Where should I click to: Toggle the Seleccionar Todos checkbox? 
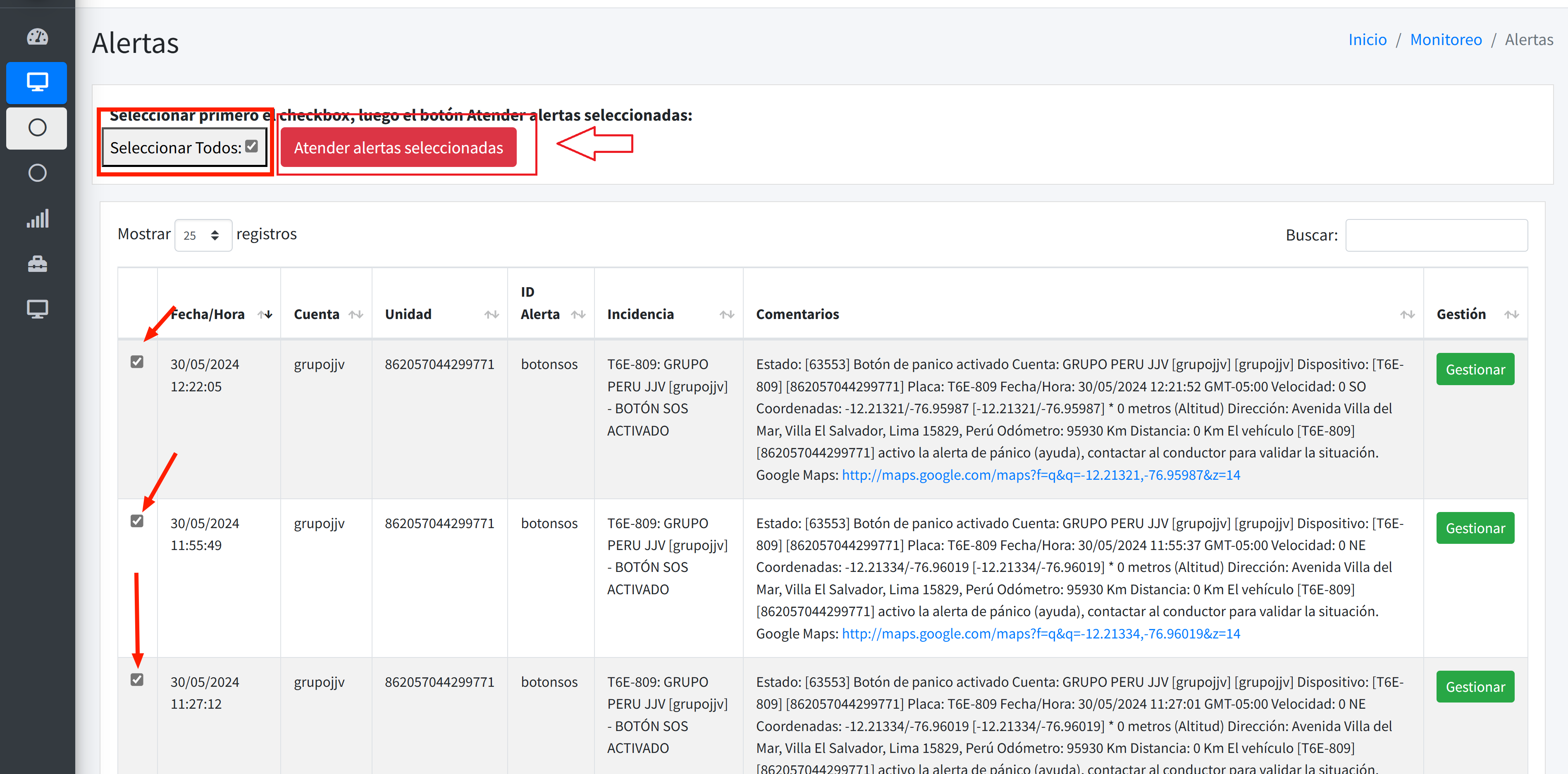(x=251, y=147)
